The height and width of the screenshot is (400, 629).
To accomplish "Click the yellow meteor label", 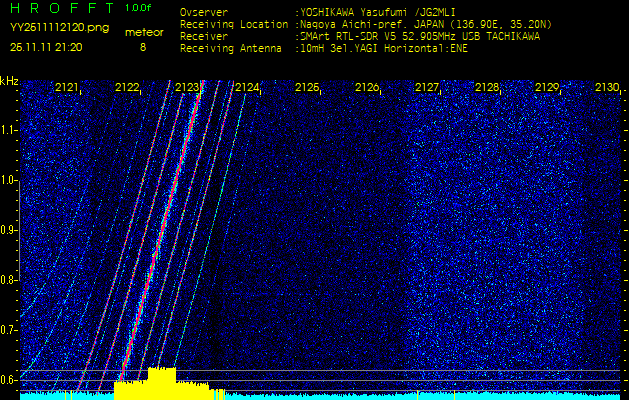I will coord(144,33).
